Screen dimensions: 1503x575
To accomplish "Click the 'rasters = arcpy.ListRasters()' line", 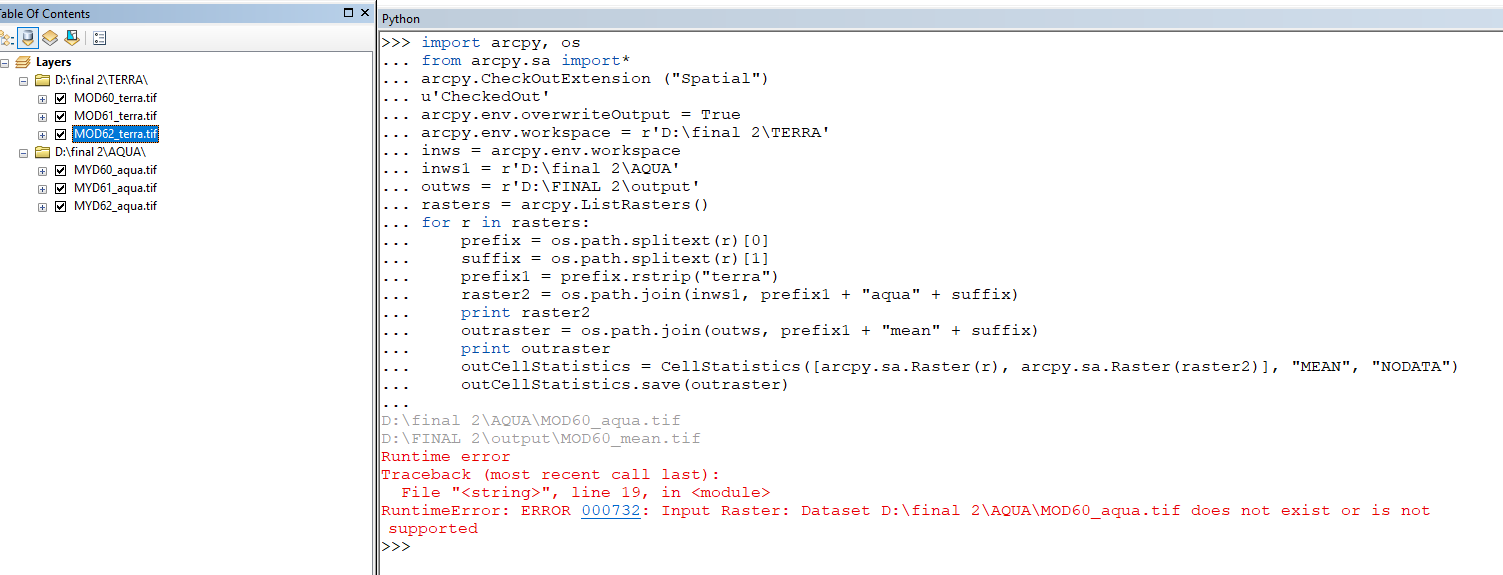I will point(565,205).
